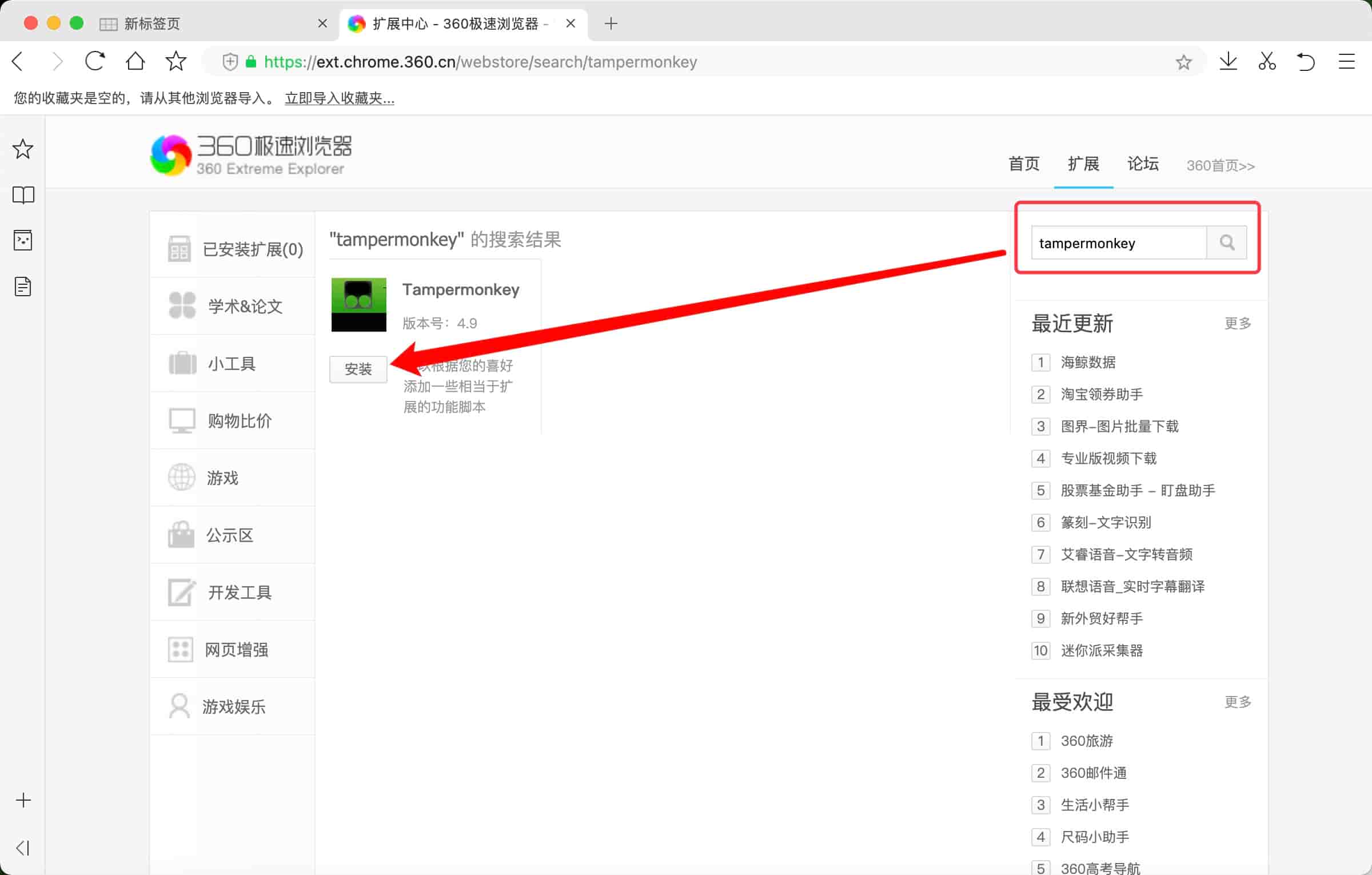Open the sidebar reading book icon
This screenshot has width=1372, height=875.
point(23,195)
